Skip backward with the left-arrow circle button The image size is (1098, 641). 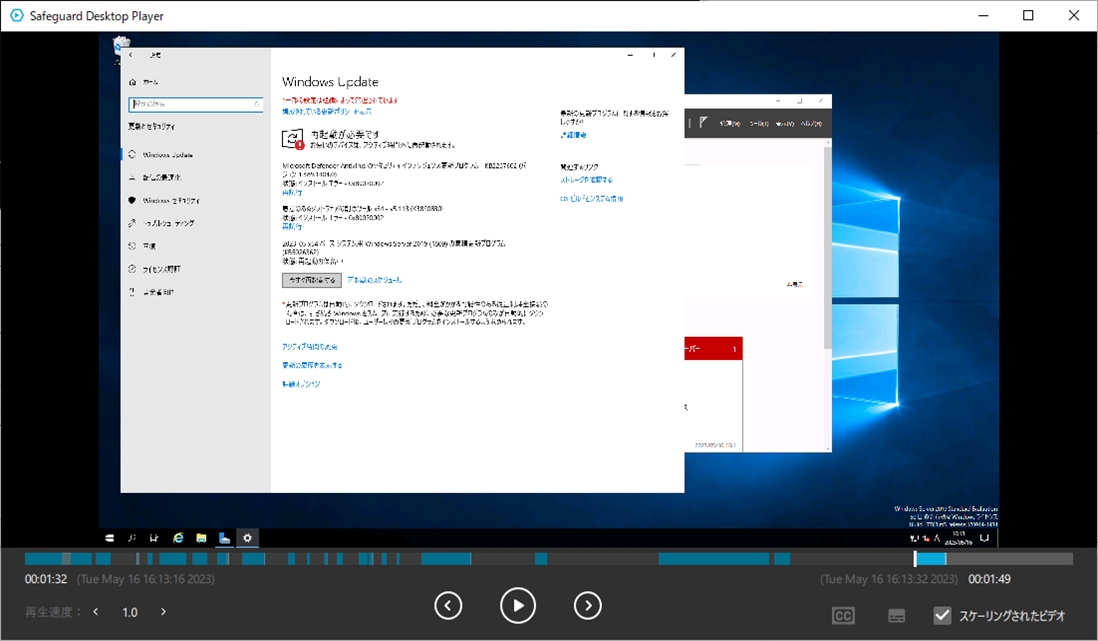coord(448,605)
